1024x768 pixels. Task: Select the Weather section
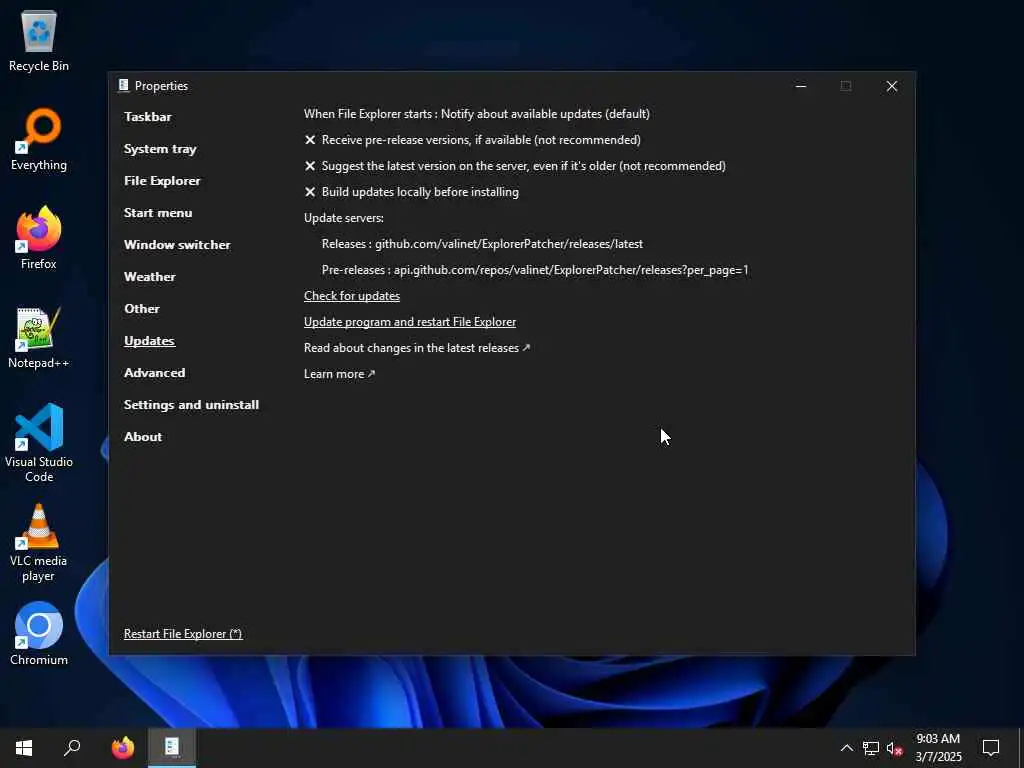150,277
